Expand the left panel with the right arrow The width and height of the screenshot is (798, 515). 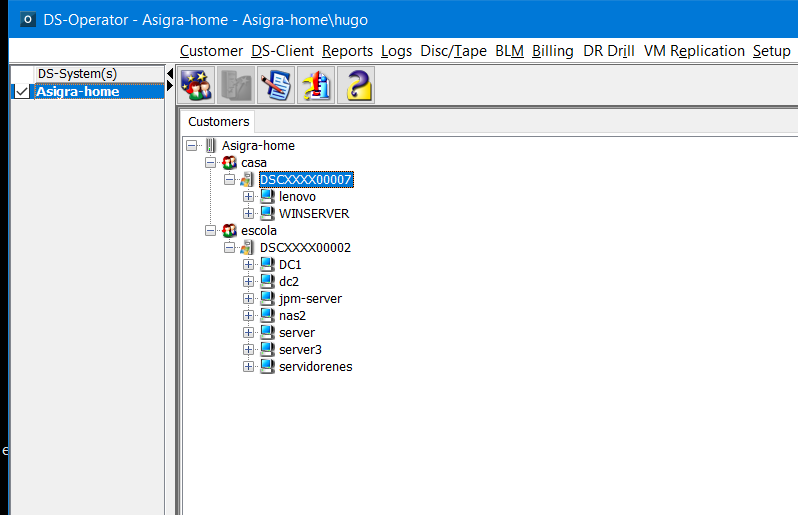(x=170, y=86)
